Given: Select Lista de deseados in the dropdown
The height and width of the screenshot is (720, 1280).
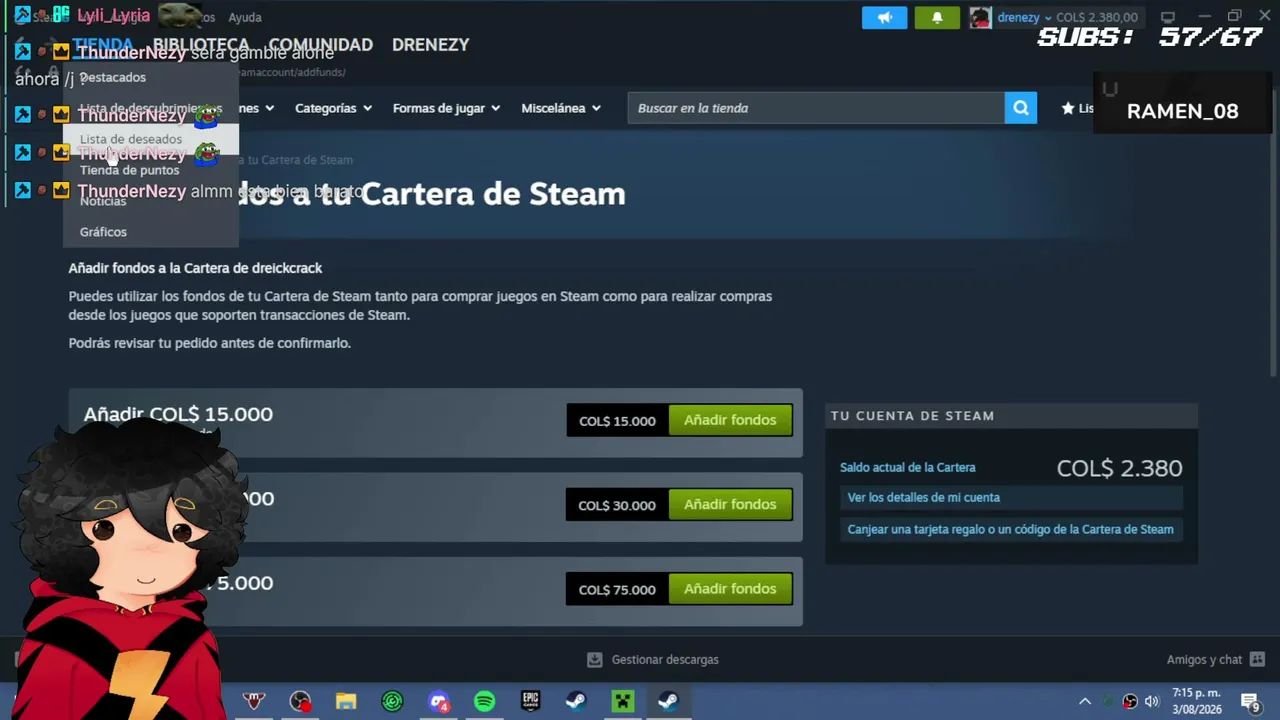Looking at the screenshot, I should coord(151,139).
